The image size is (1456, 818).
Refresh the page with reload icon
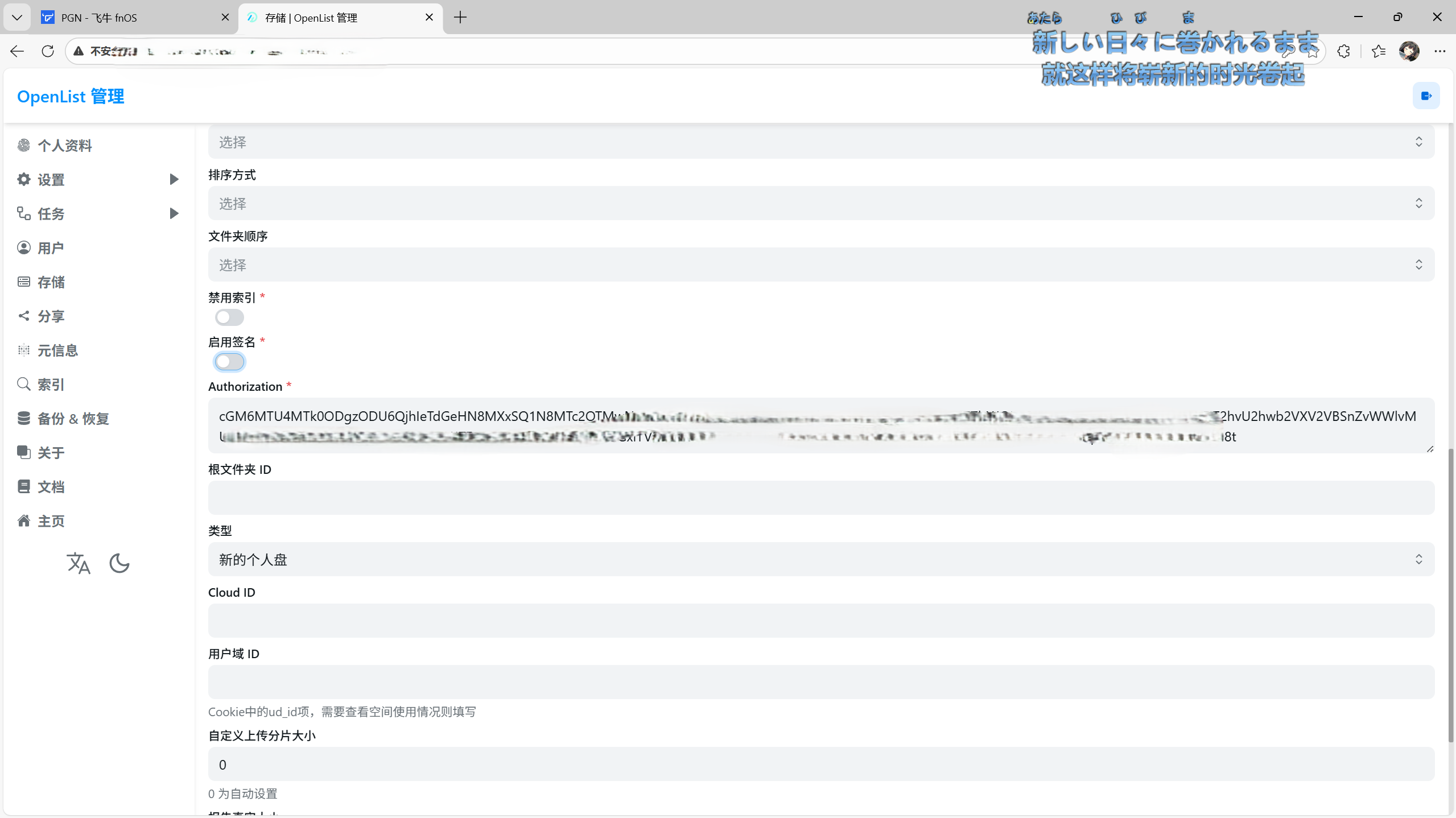tap(48, 51)
